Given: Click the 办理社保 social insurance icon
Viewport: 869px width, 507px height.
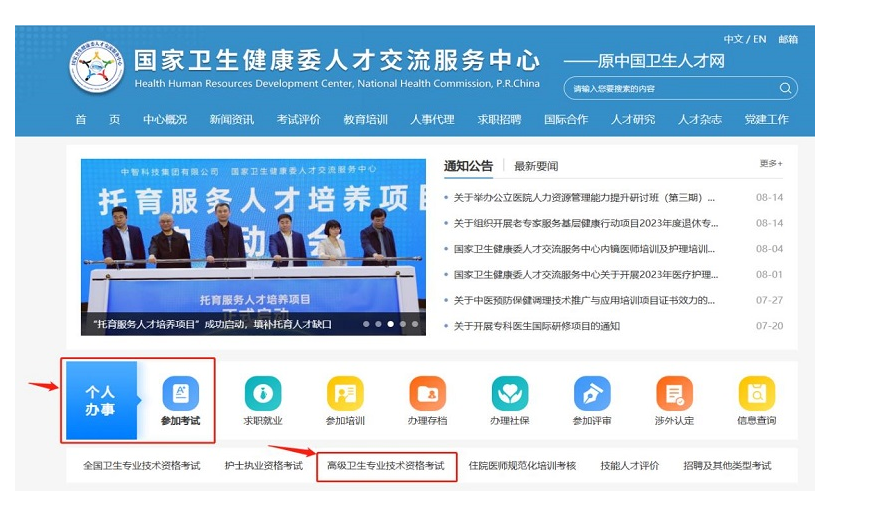Looking at the screenshot, I should click(x=509, y=393).
